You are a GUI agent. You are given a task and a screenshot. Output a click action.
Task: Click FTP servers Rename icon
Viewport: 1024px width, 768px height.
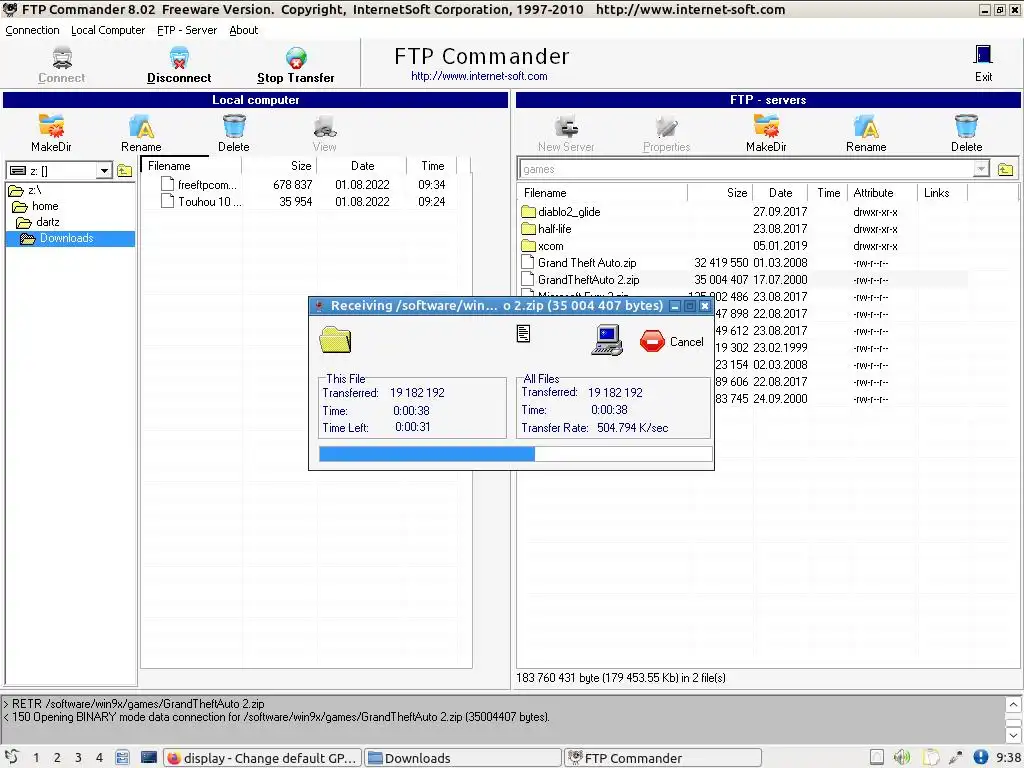click(x=866, y=126)
